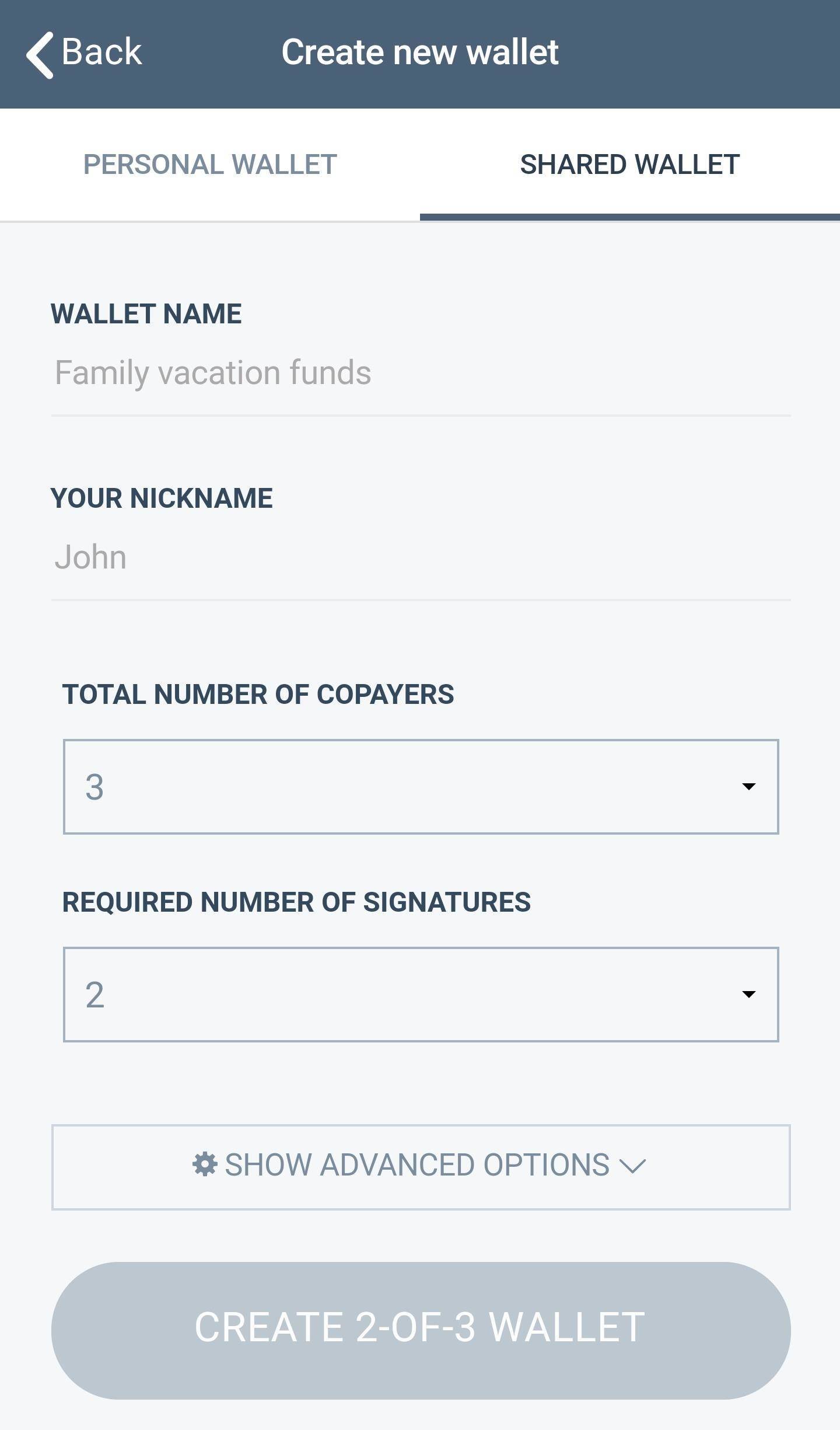840x1430 pixels.
Task: Click the Your Nickname input field
Action: 420,557
